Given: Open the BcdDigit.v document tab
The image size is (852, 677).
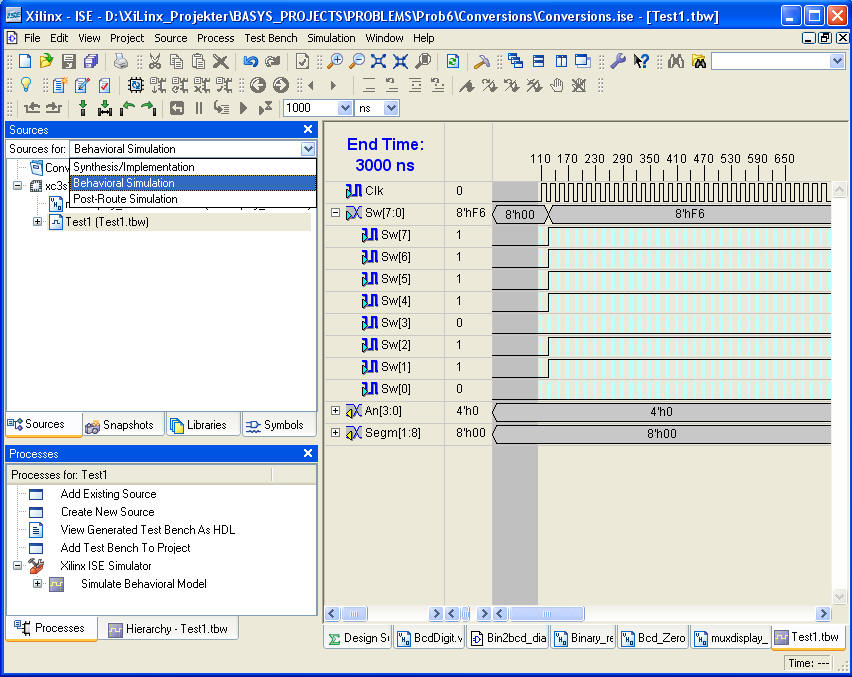Looking at the screenshot, I should (430, 638).
